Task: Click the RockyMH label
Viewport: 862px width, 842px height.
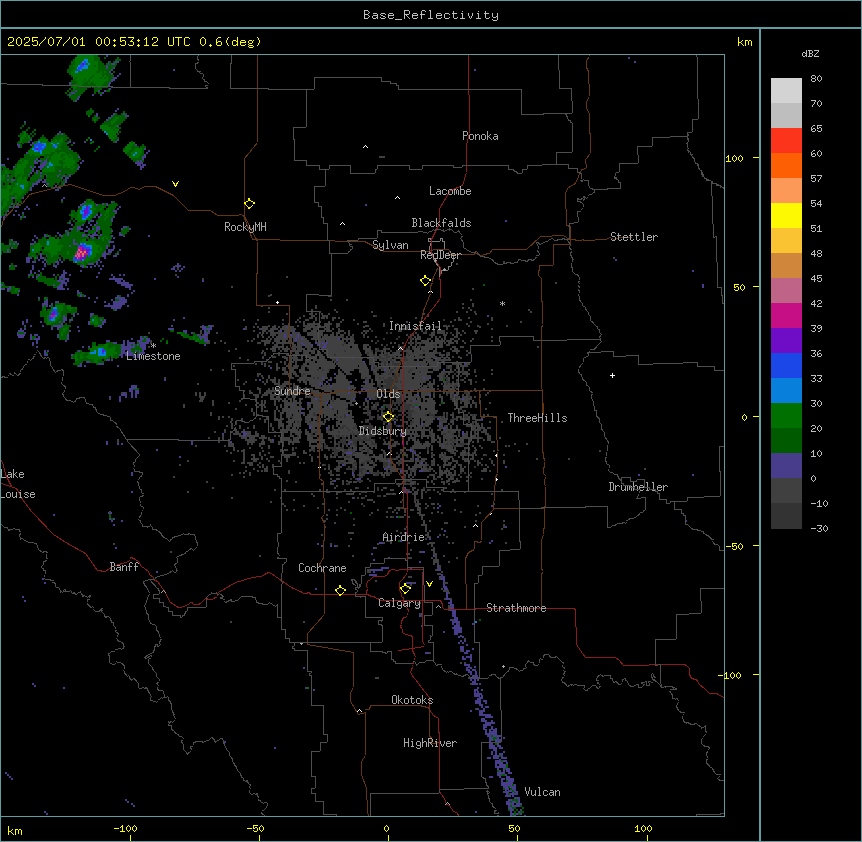Action: [x=245, y=227]
